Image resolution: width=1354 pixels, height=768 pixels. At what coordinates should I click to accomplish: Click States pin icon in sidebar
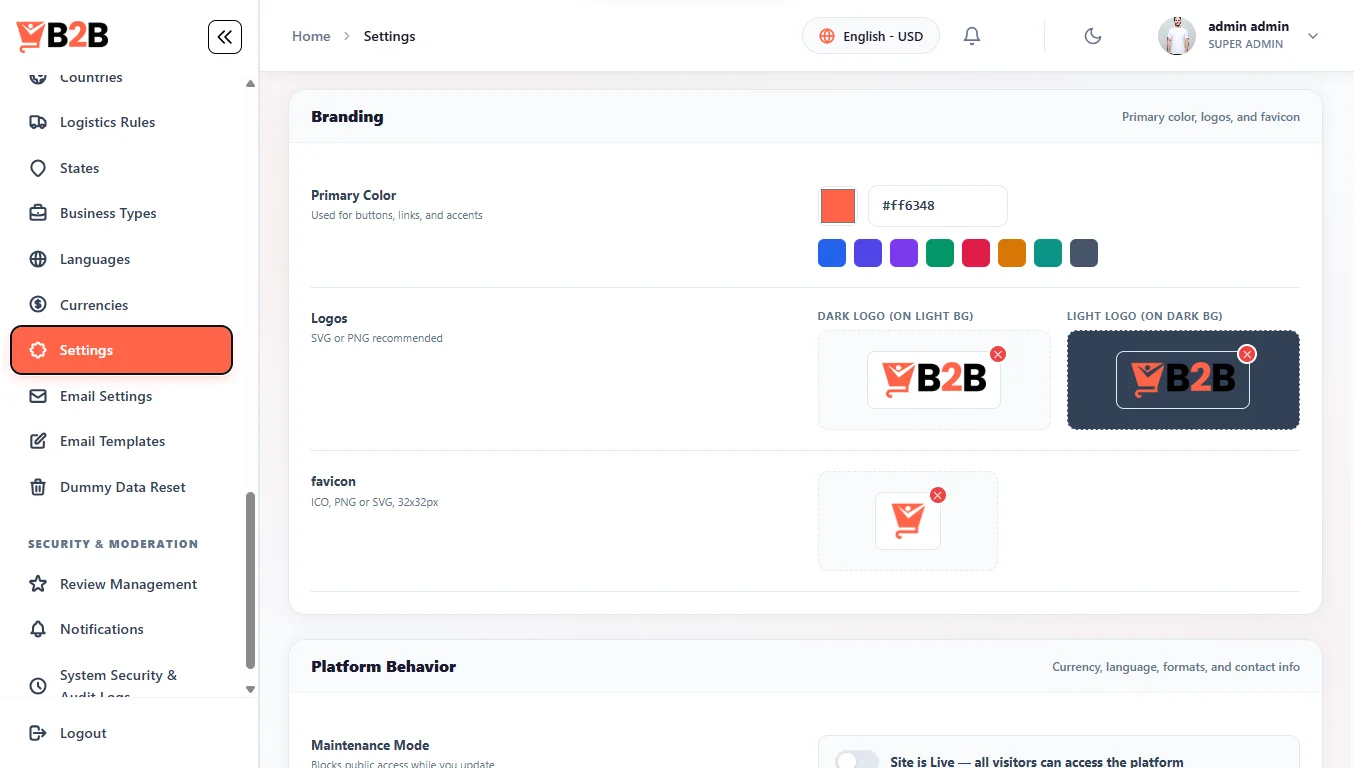tap(38, 168)
